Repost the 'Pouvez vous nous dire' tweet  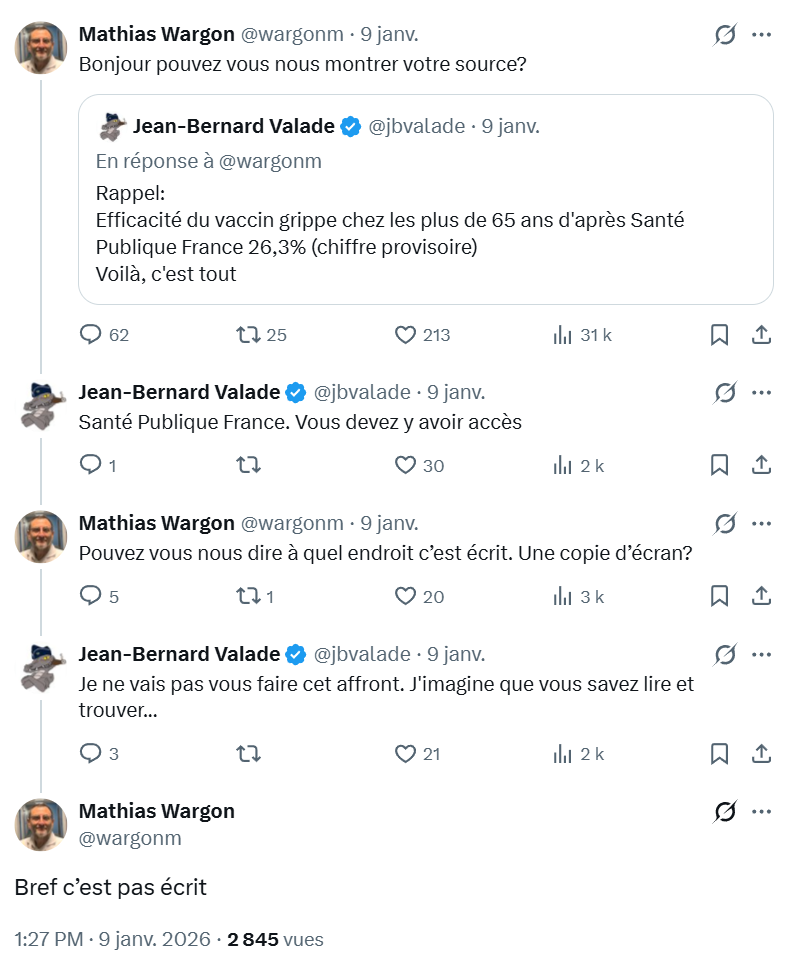pos(247,596)
